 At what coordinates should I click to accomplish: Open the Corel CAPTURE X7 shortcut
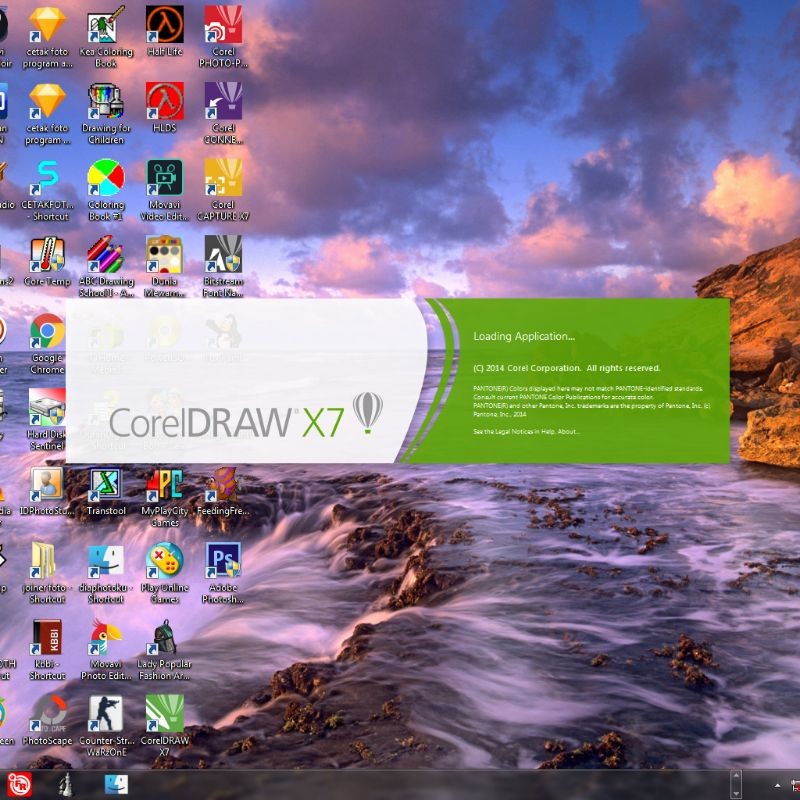coord(223,190)
